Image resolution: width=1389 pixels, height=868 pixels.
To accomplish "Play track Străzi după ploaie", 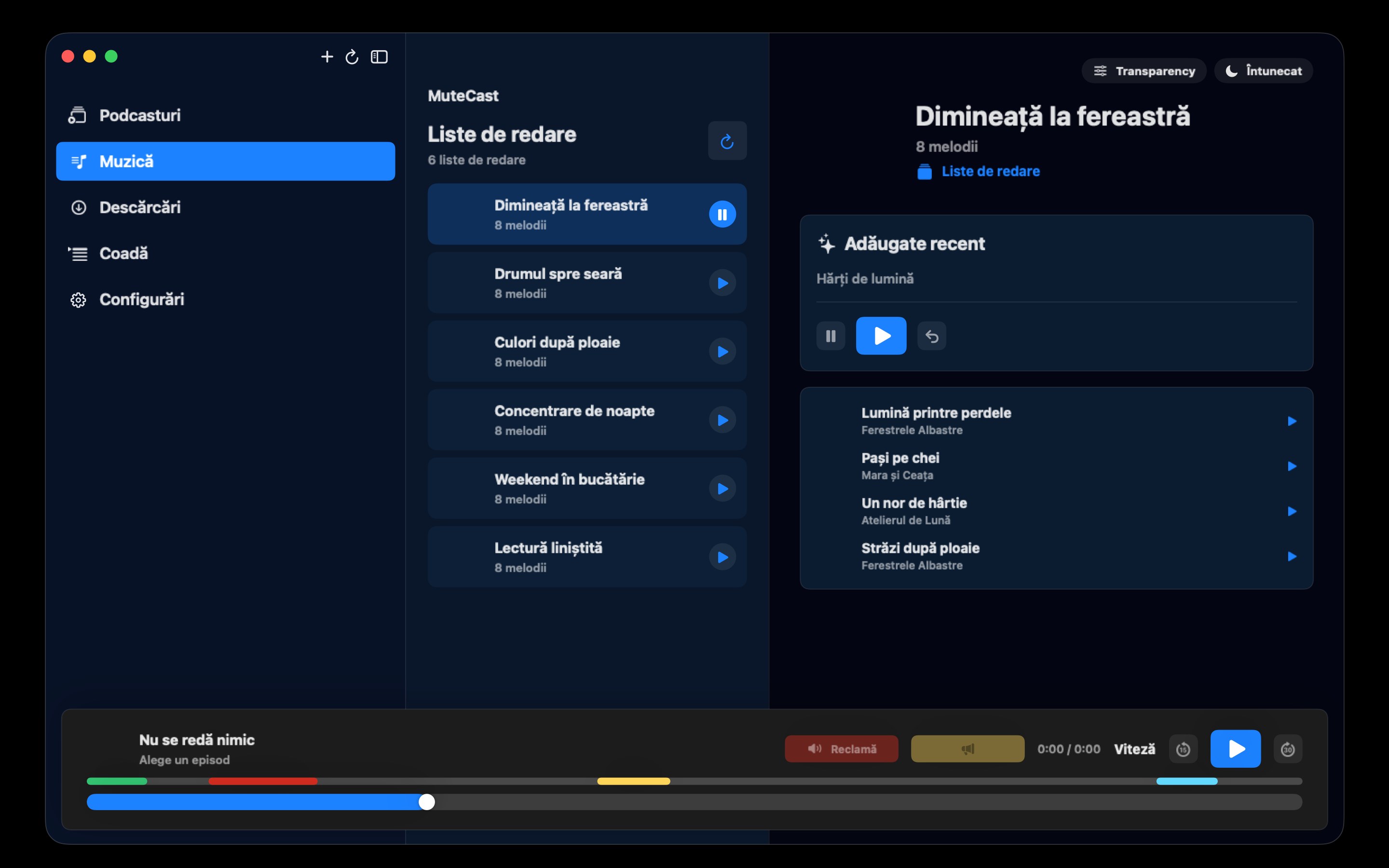I will point(1292,556).
